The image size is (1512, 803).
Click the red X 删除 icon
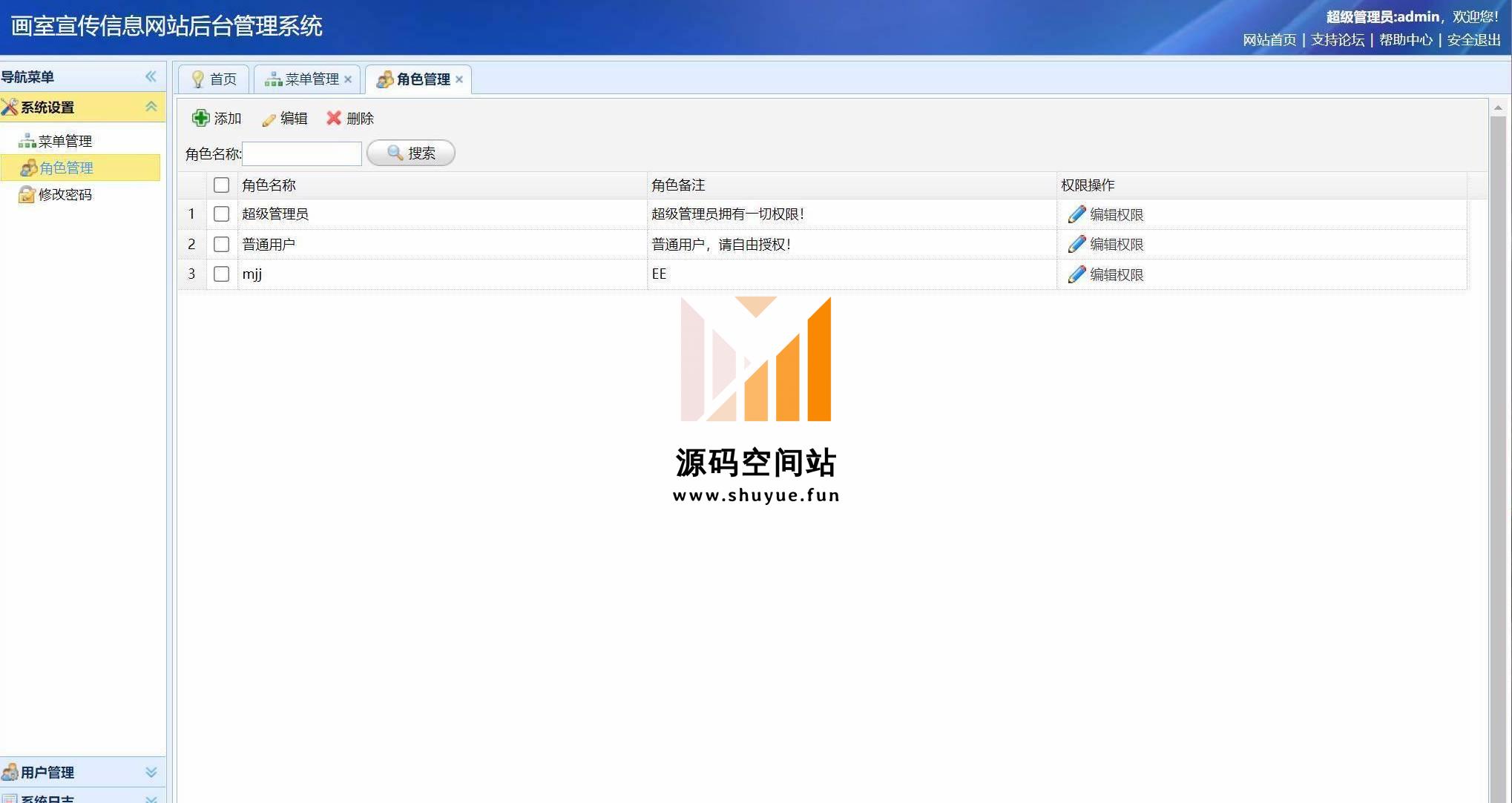(x=334, y=118)
